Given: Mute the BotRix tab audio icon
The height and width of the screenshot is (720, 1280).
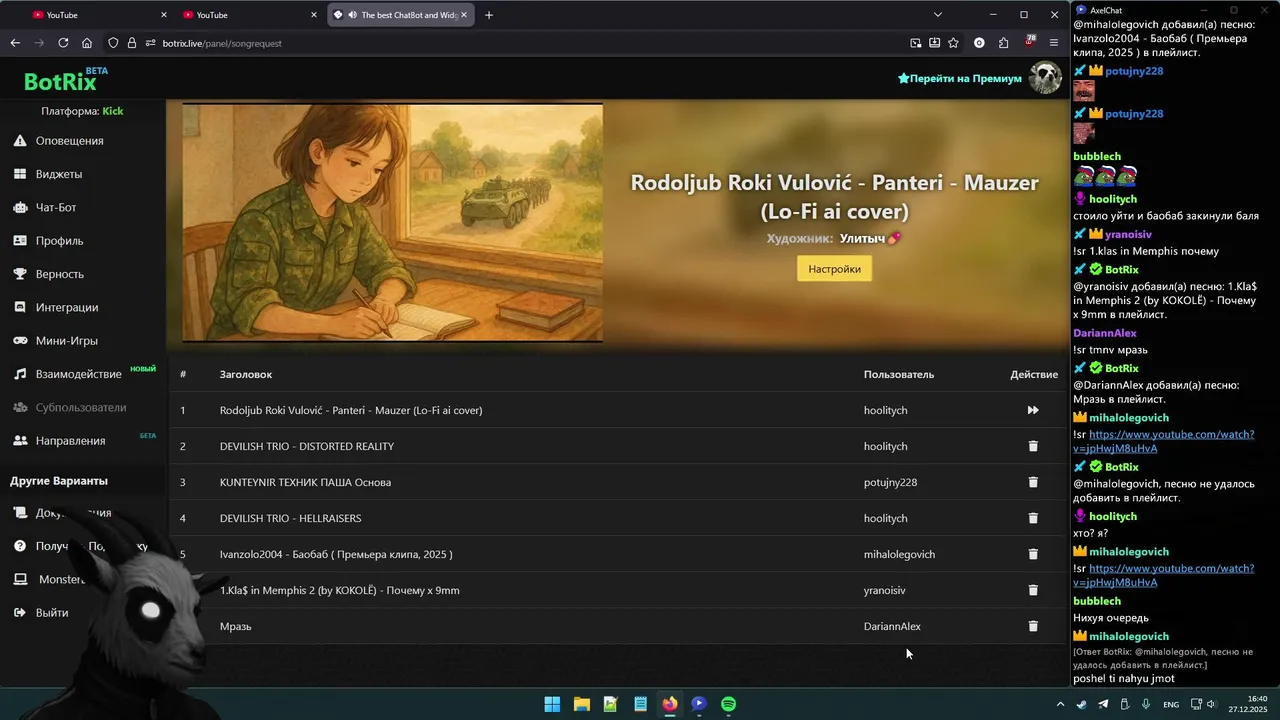Looking at the screenshot, I should point(352,15).
